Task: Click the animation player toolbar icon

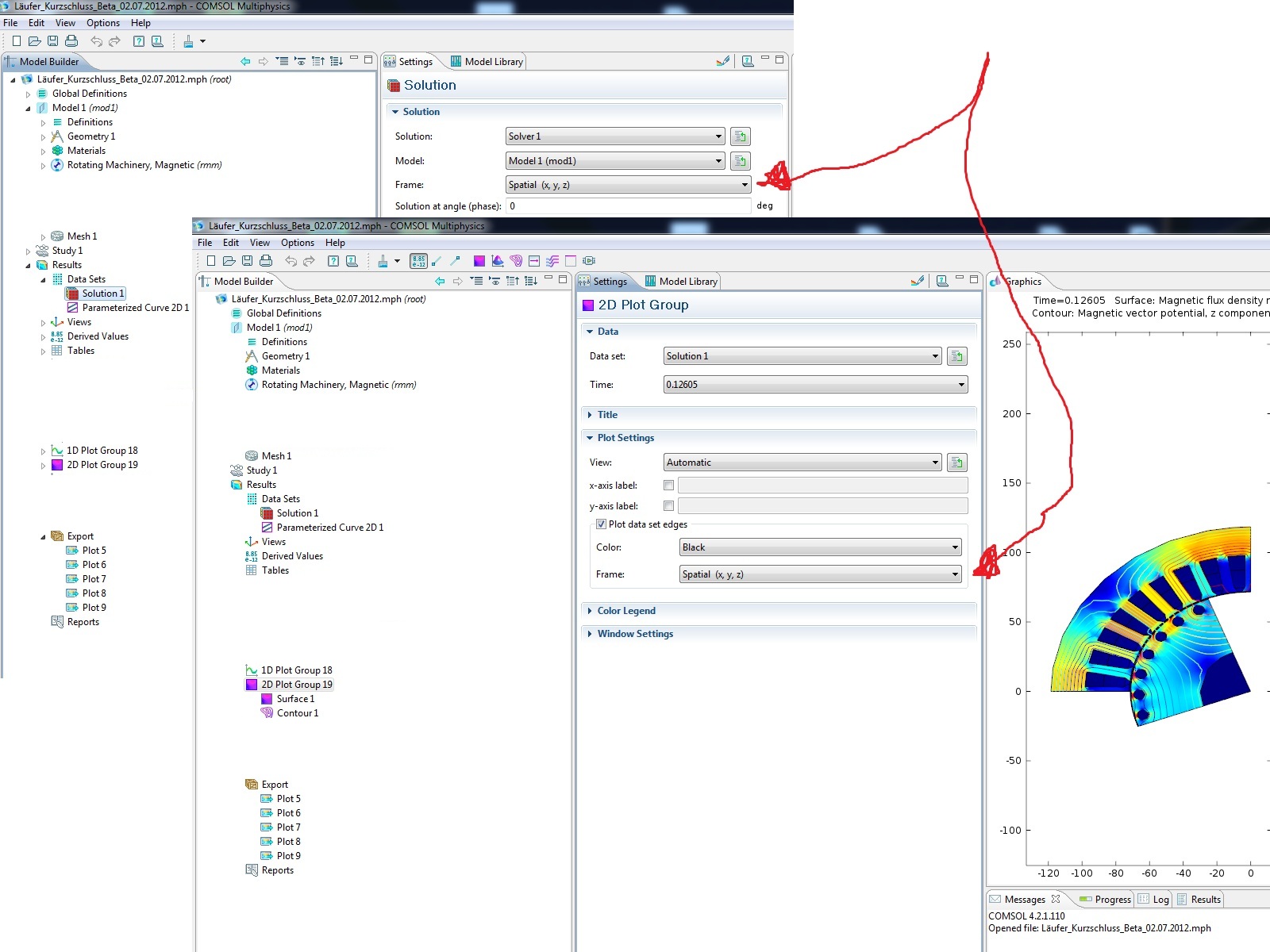Action: (589, 260)
